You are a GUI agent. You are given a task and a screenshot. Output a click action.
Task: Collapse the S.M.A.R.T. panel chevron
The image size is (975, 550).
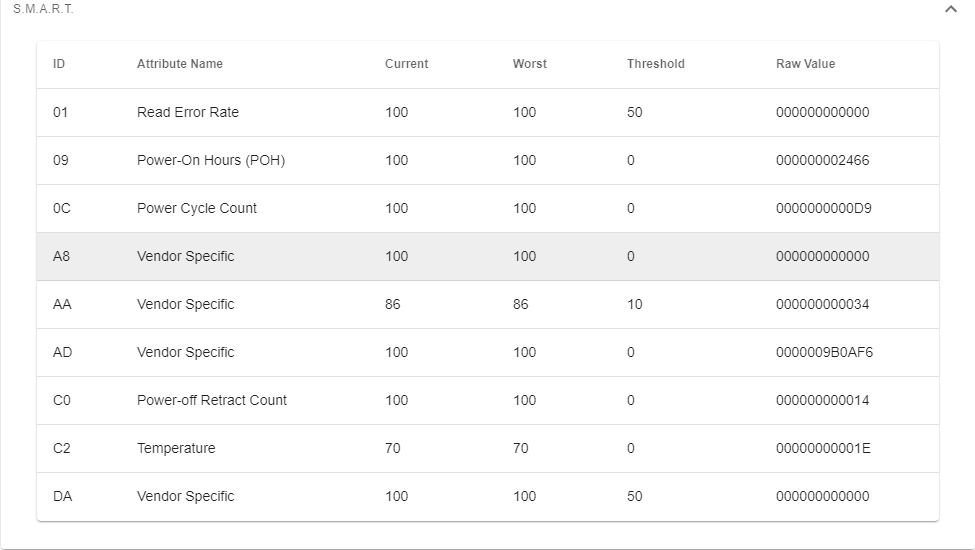coord(950,9)
